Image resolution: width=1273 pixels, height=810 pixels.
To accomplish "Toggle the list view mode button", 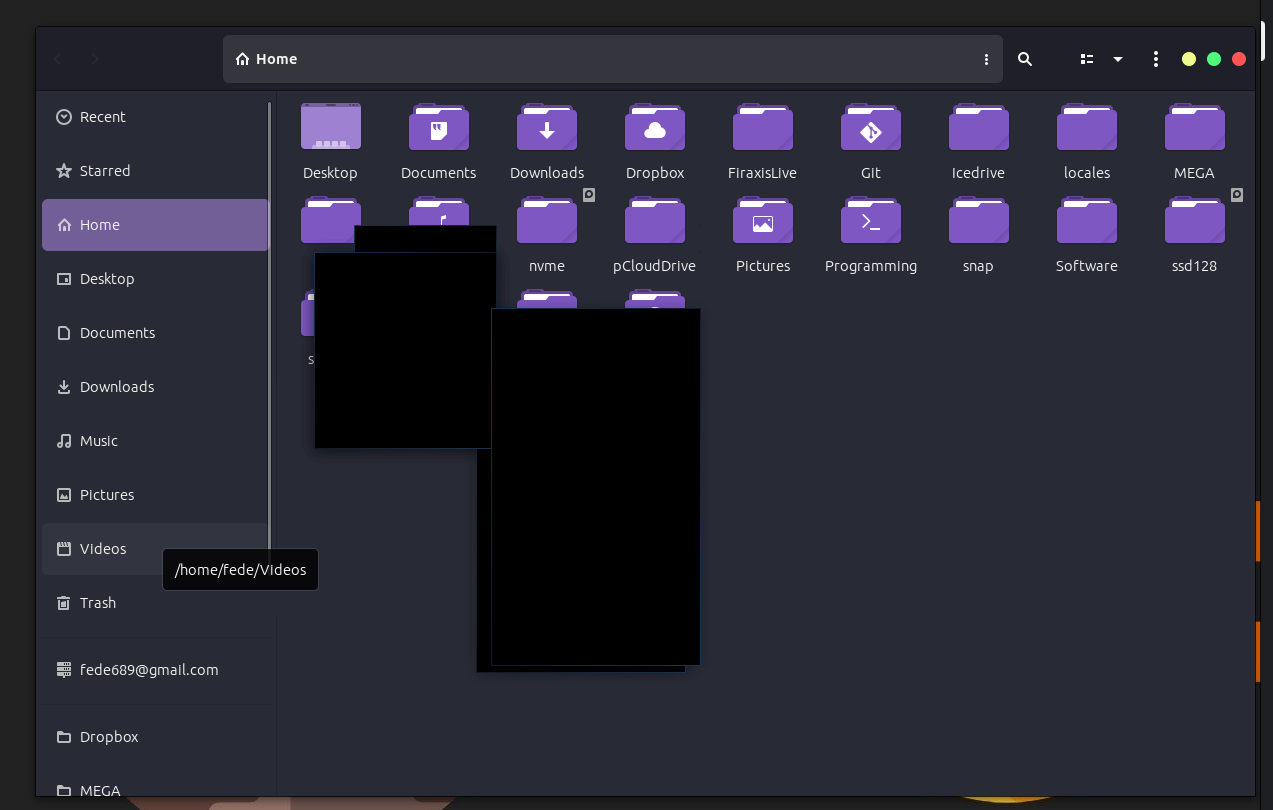I will coord(1087,59).
